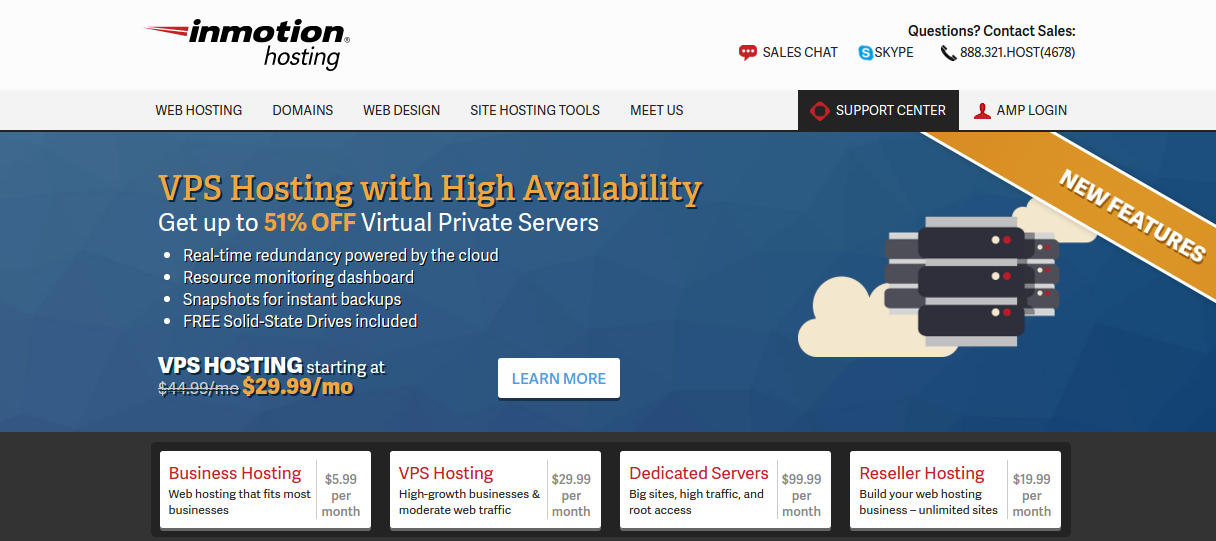Image resolution: width=1216 pixels, height=541 pixels.
Task: Click the $5.99 per month price
Action: [341, 495]
